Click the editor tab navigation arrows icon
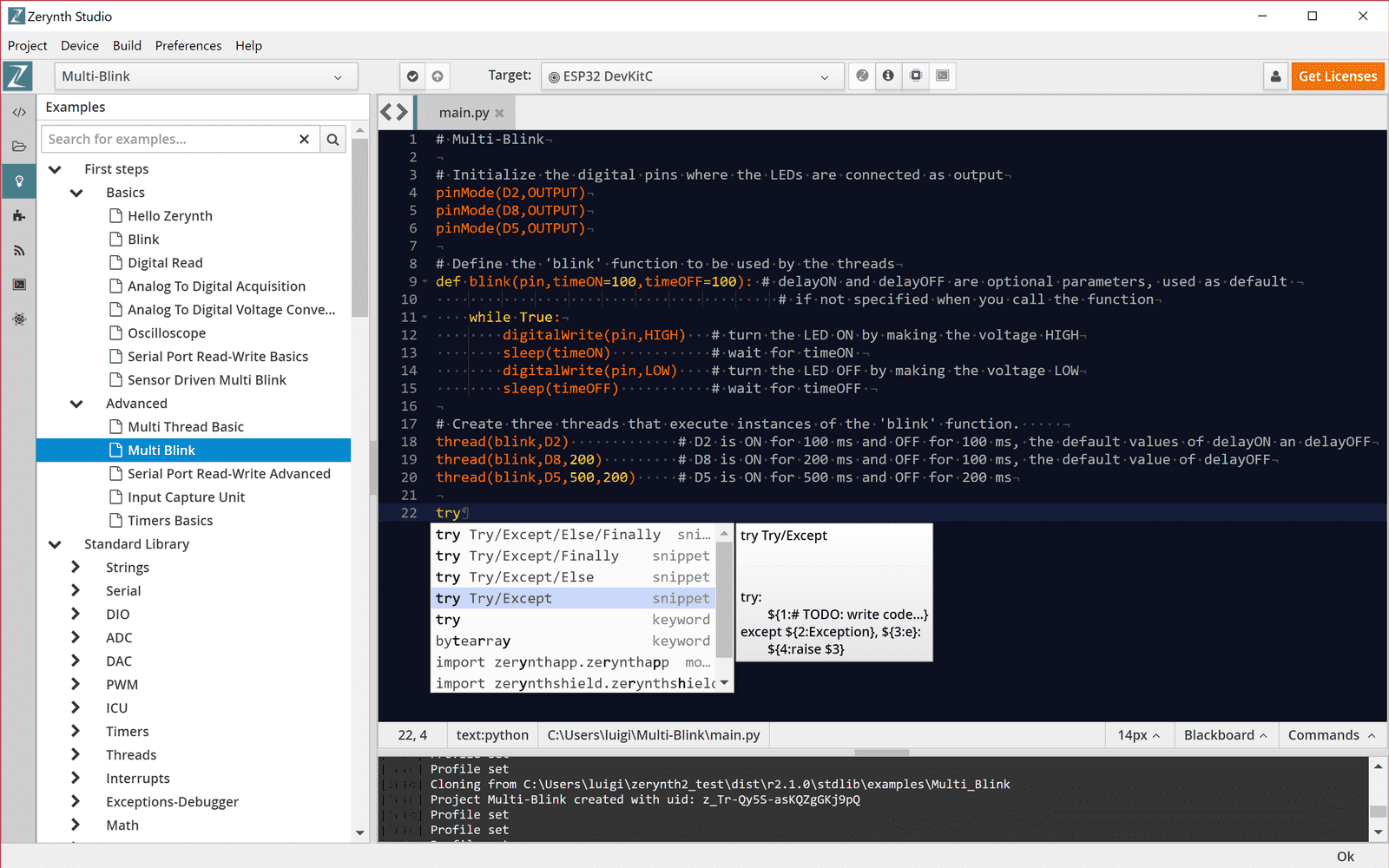 tap(394, 112)
